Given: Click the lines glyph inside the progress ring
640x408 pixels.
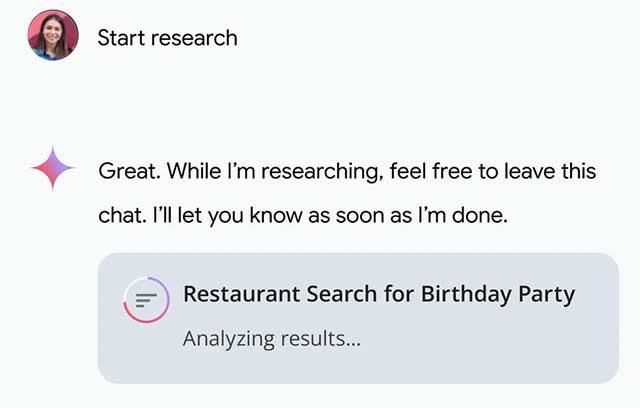Looking at the screenshot, I should click(146, 299).
